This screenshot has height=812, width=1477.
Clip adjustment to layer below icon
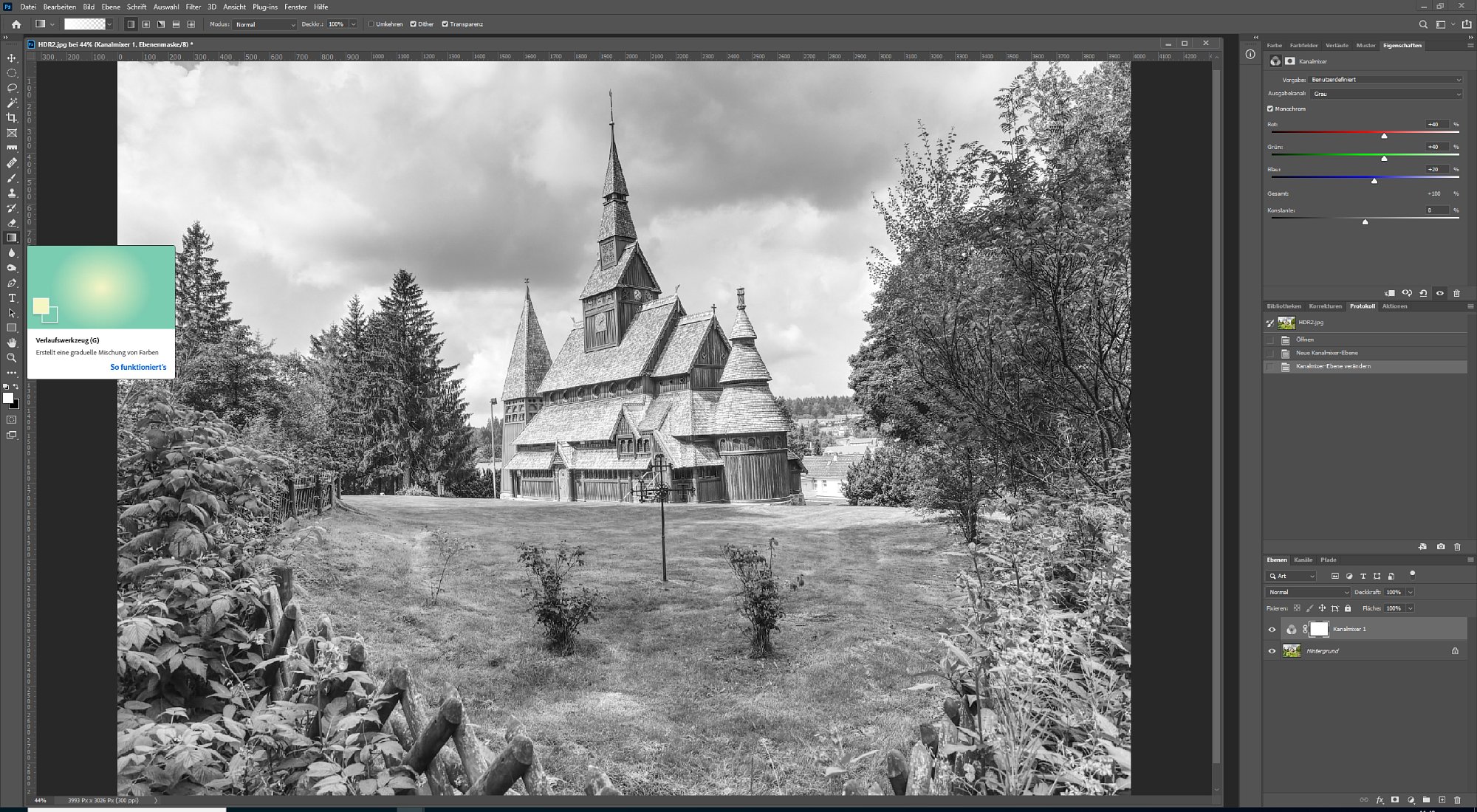click(x=1390, y=293)
